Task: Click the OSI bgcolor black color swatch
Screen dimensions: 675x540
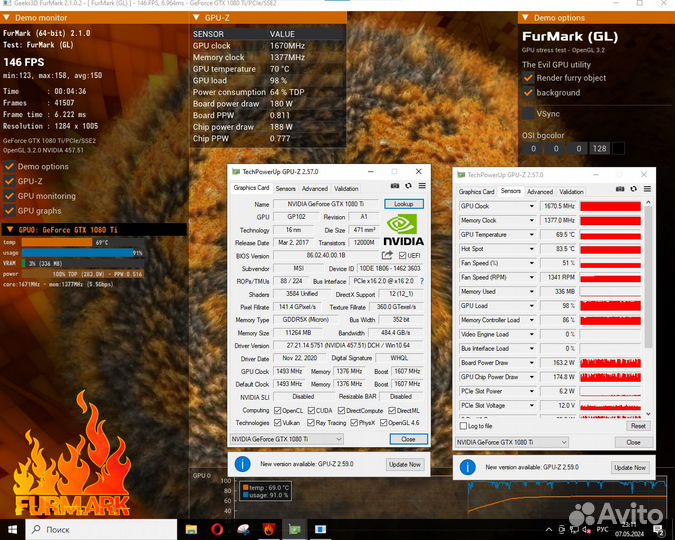Action: [x=619, y=149]
